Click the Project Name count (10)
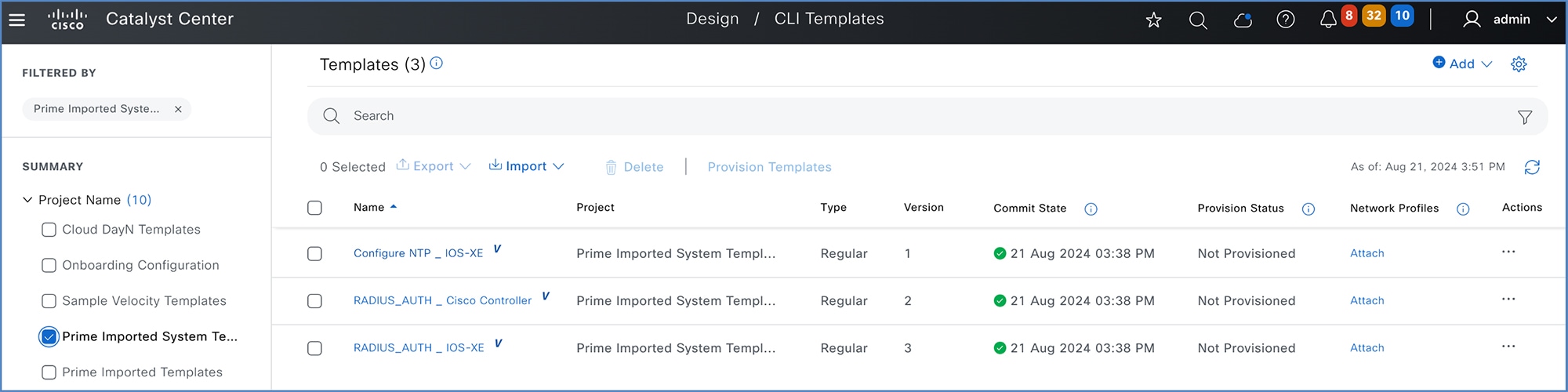Image resolution: width=1568 pixels, height=392 pixels. pyautogui.click(x=139, y=200)
